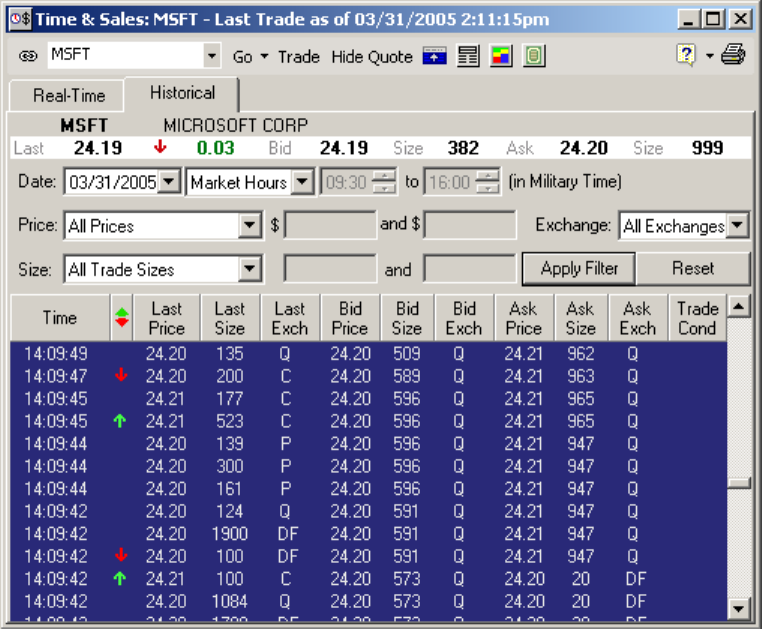This screenshot has width=762, height=629.
Task: Click the last size 1900 cell
Action: pyautogui.click(x=230, y=534)
